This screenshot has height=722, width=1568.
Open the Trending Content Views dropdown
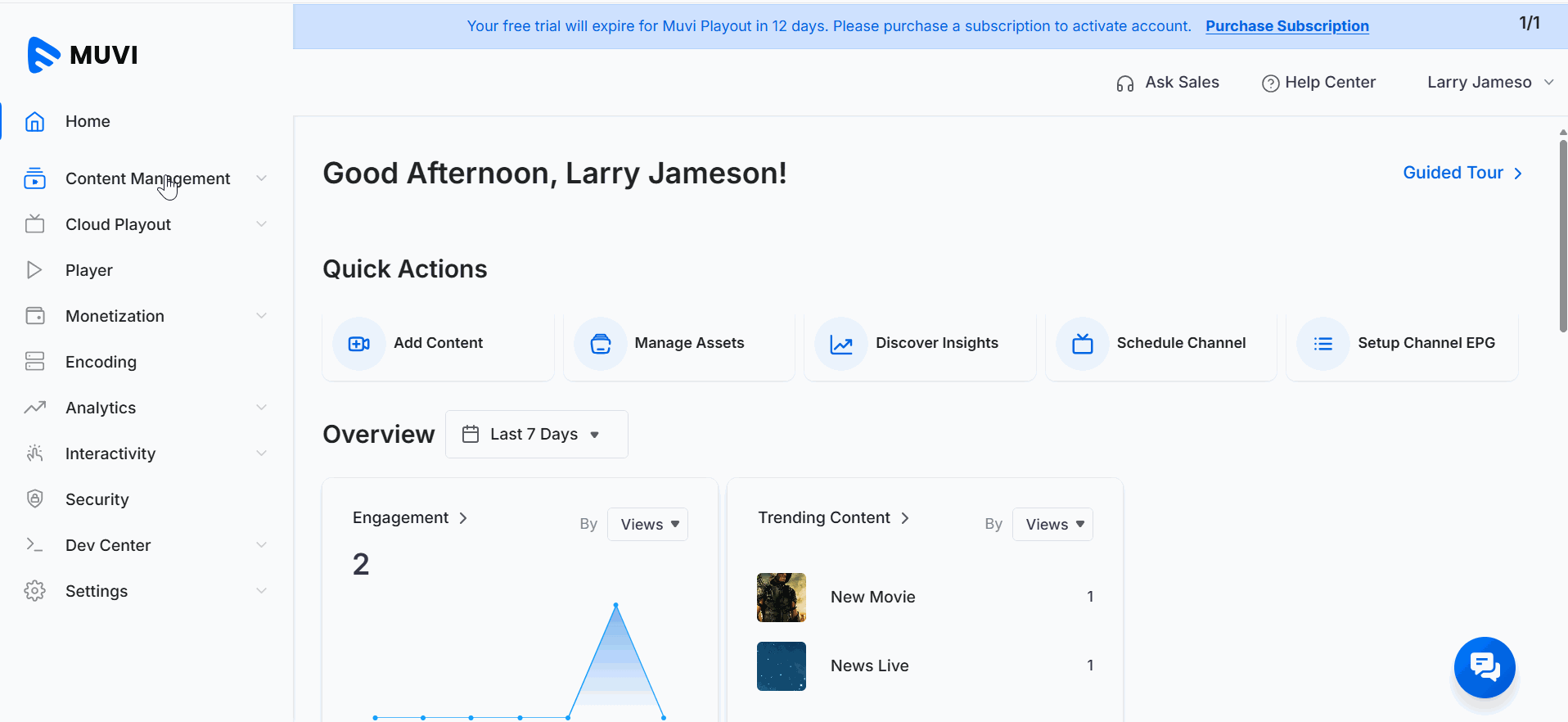[x=1052, y=524]
